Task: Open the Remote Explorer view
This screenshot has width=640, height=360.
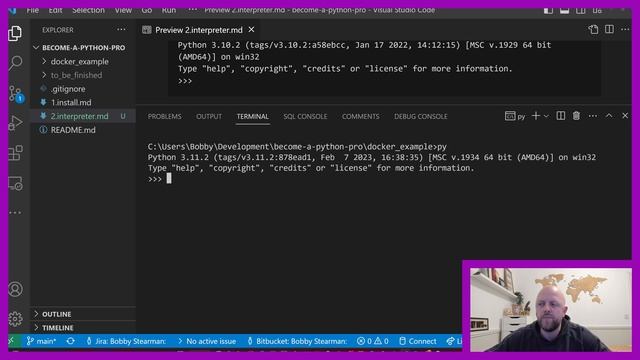Action: [x=15, y=183]
